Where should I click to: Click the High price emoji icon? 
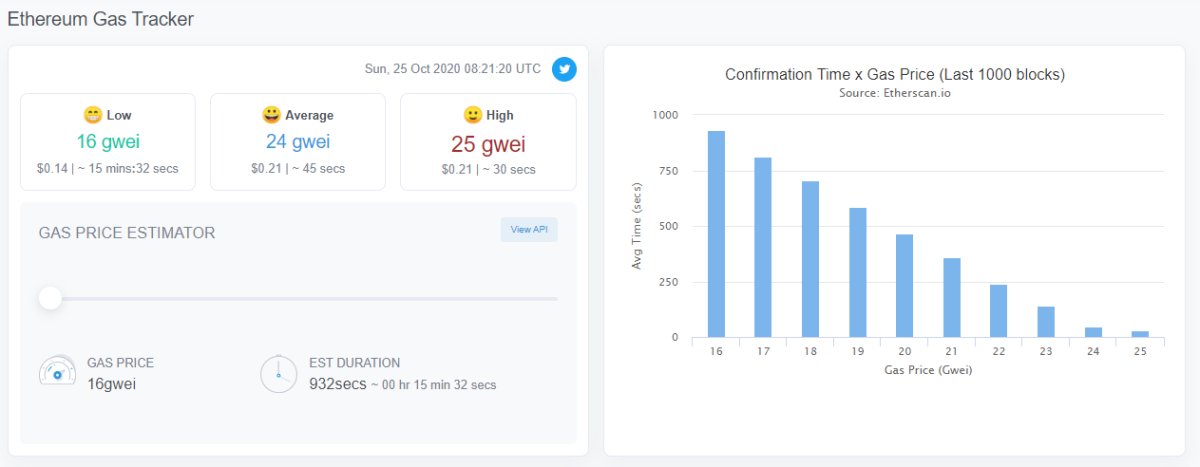click(472, 115)
